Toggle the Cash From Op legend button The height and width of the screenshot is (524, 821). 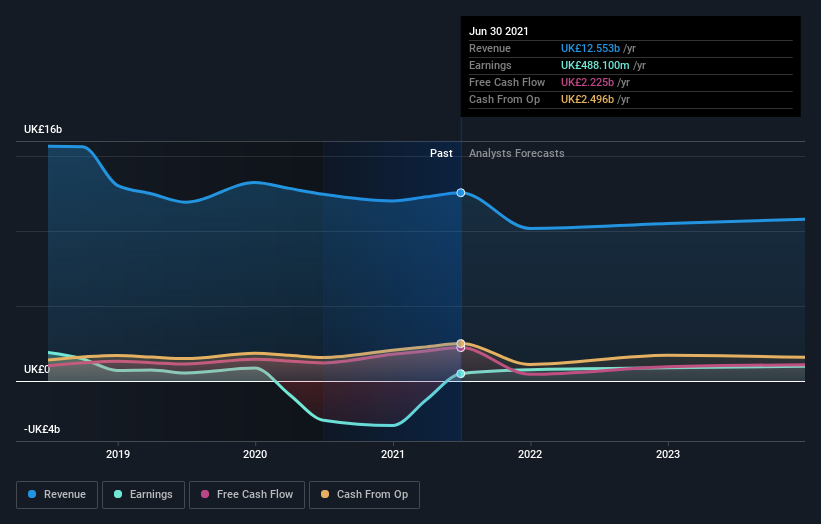tap(364, 495)
